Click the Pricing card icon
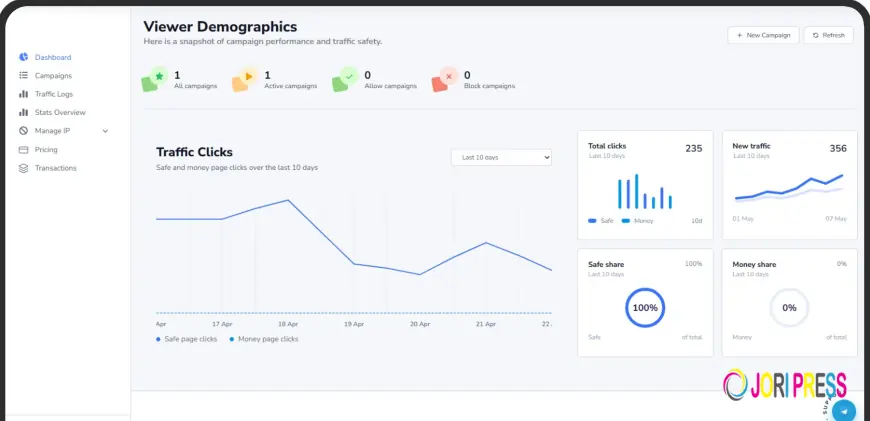 point(23,150)
